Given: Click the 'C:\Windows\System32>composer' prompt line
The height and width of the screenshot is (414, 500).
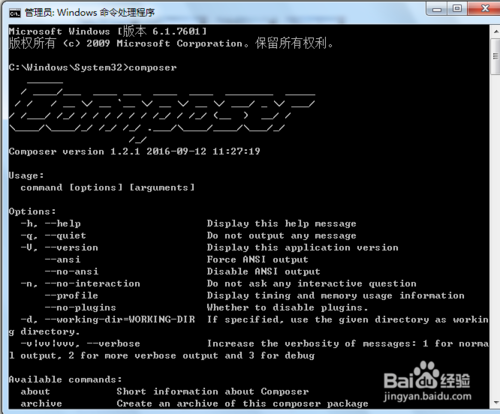Looking at the screenshot, I should tap(93, 68).
